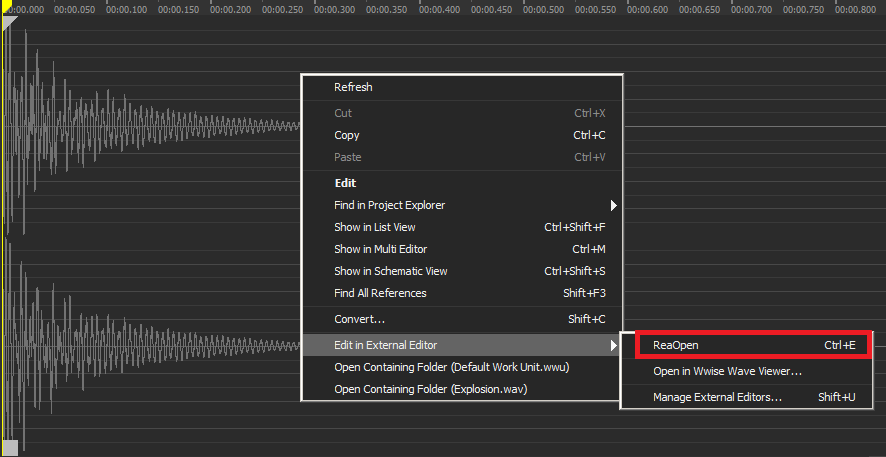The width and height of the screenshot is (886, 457).
Task: Click the 00:00.600 mark on time ruler
Action: click(x=648, y=9)
